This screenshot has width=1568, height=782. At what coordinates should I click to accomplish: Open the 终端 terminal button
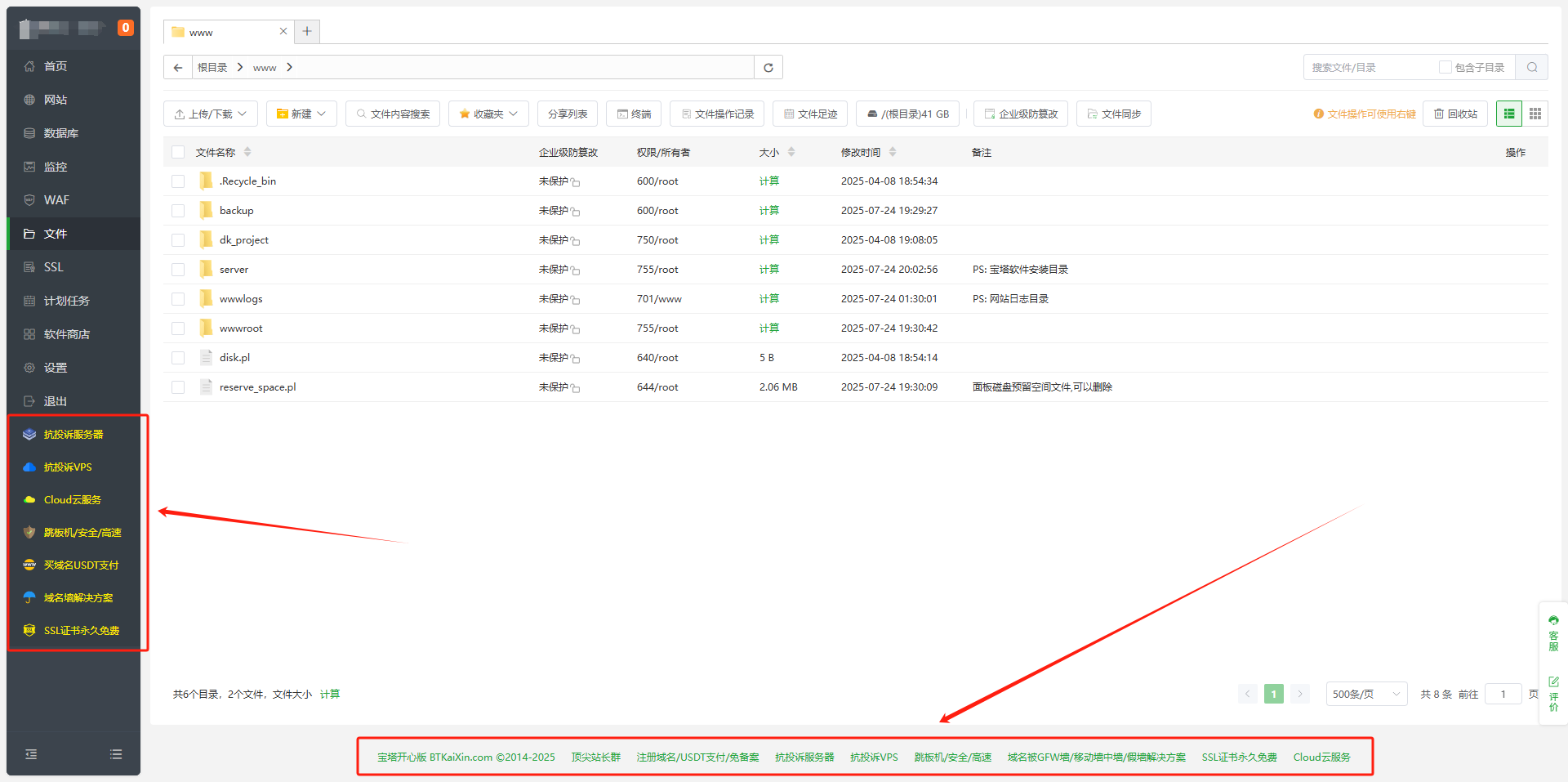(634, 114)
